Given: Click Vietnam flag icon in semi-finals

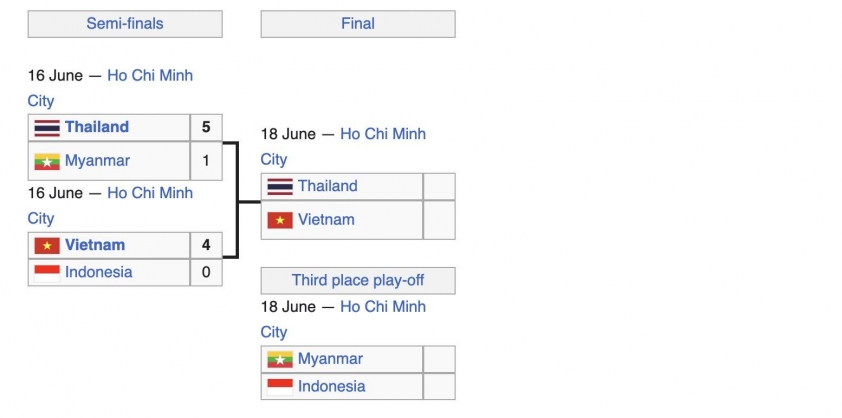Looking at the screenshot, I should click(47, 246).
